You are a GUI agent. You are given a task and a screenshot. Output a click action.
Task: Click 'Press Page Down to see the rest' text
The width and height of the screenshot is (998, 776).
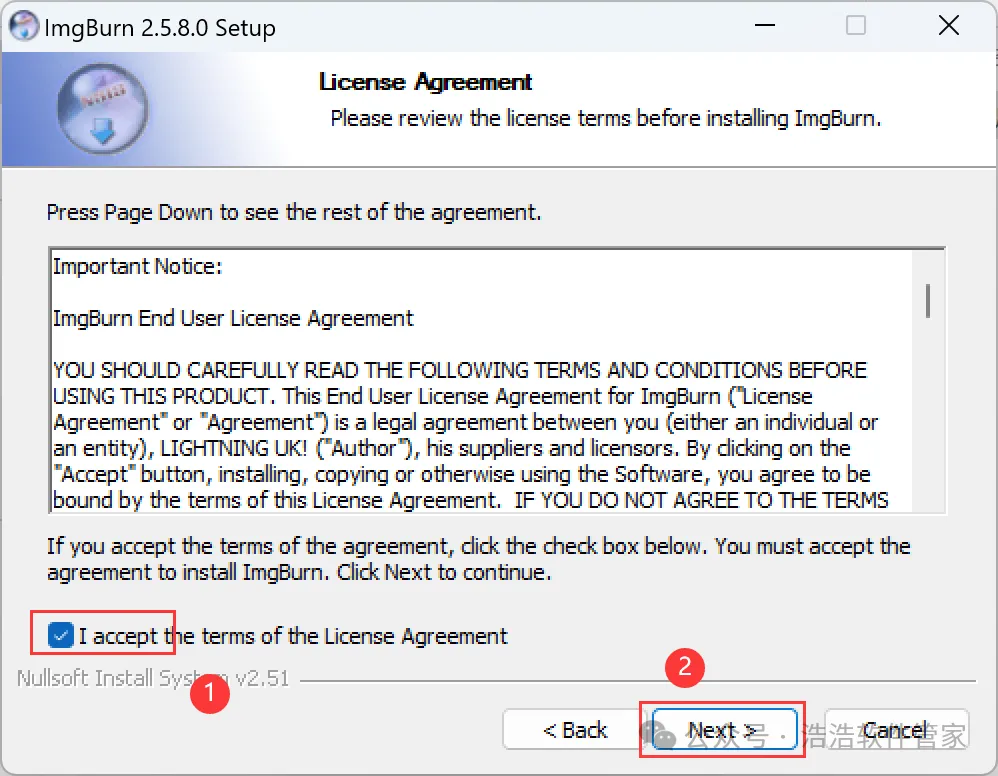[x=294, y=212]
